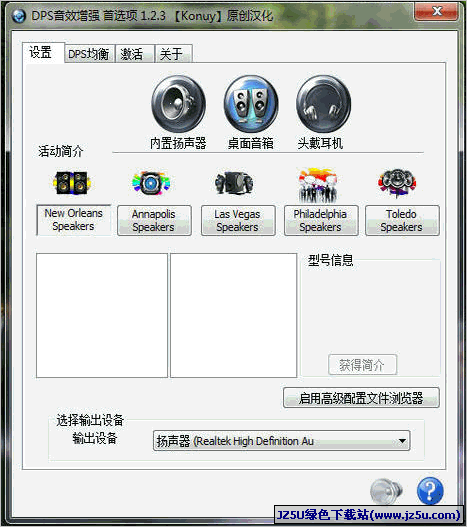The width and height of the screenshot is (467, 527).
Task: Click the left empty list box
Action: (x=102, y=316)
